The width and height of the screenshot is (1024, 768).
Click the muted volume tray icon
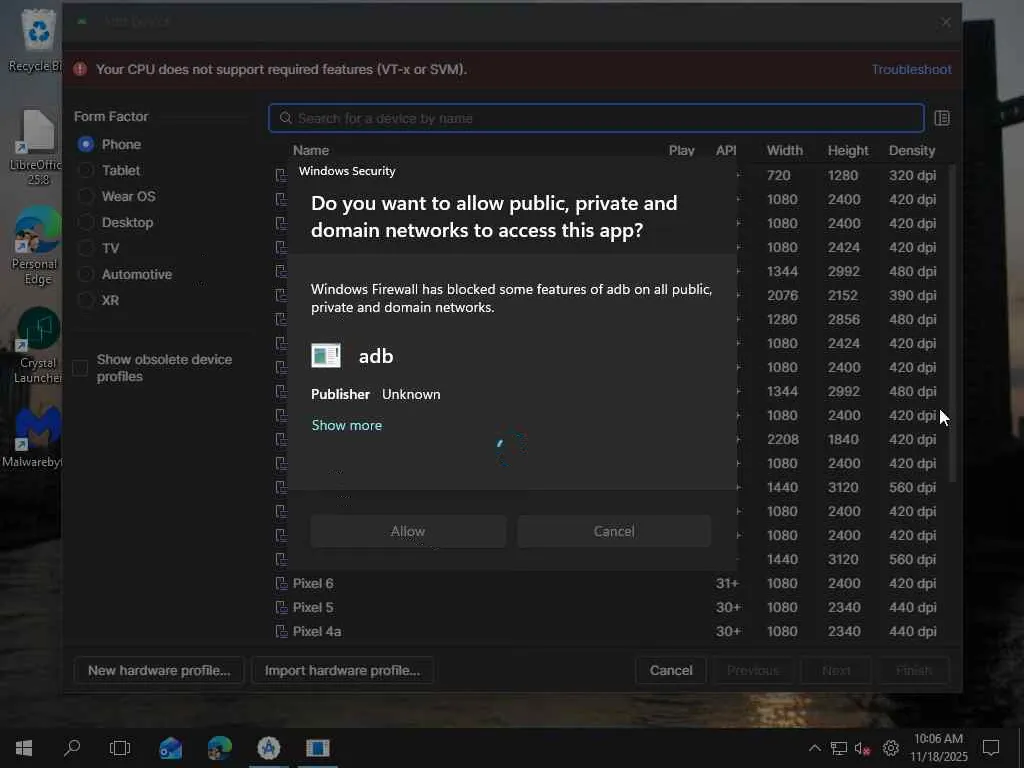point(863,748)
